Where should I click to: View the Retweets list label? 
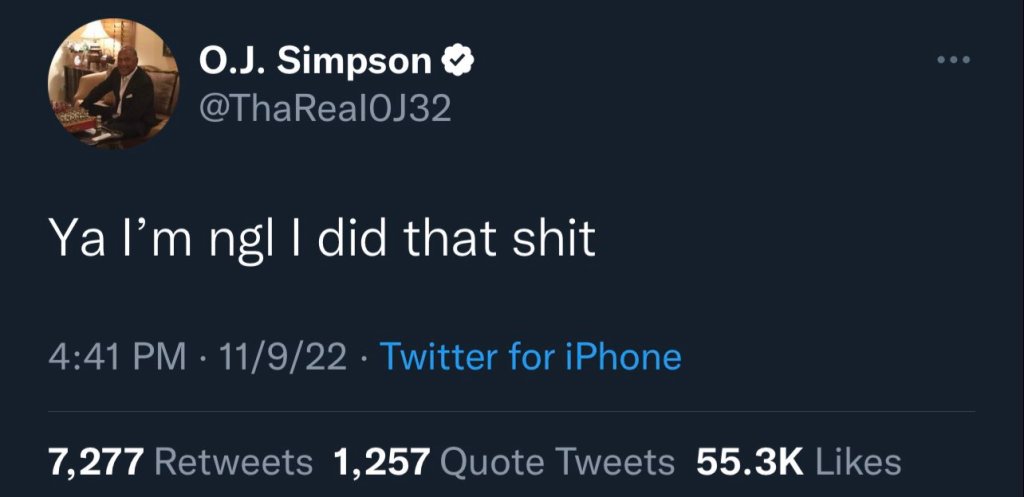235,461
